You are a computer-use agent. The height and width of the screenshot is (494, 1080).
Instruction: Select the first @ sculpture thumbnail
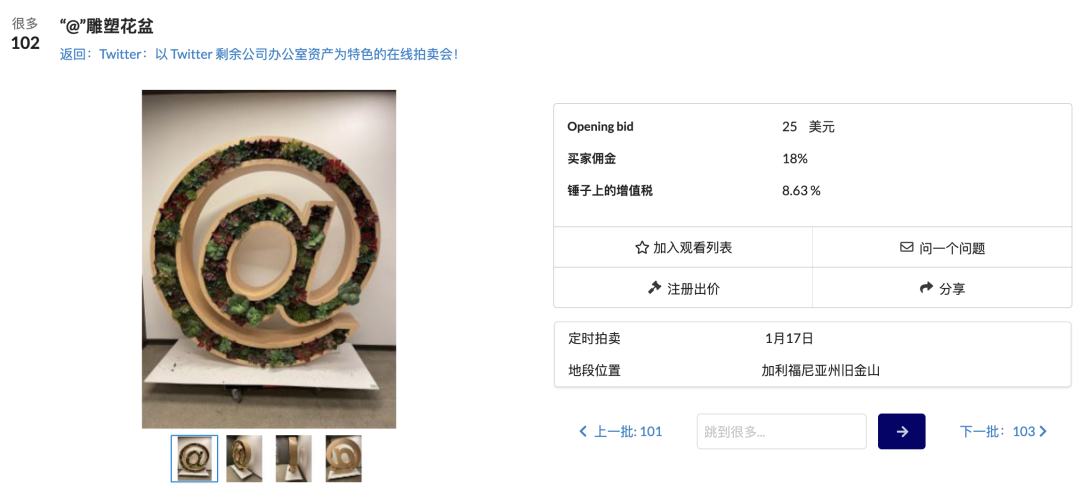click(194, 458)
